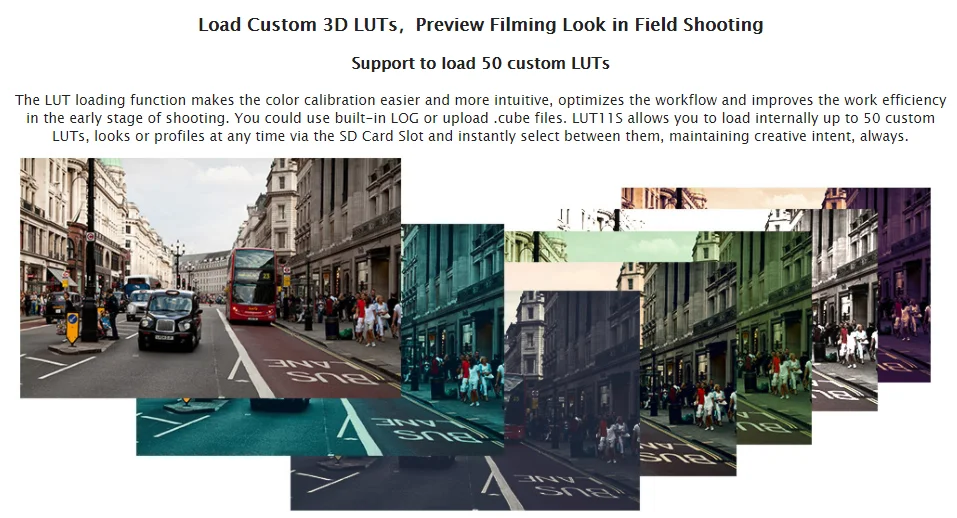Click the heading 'Load Custom 3D LUTs'
This screenshot has width=957, height=518.
pos(298,25)
